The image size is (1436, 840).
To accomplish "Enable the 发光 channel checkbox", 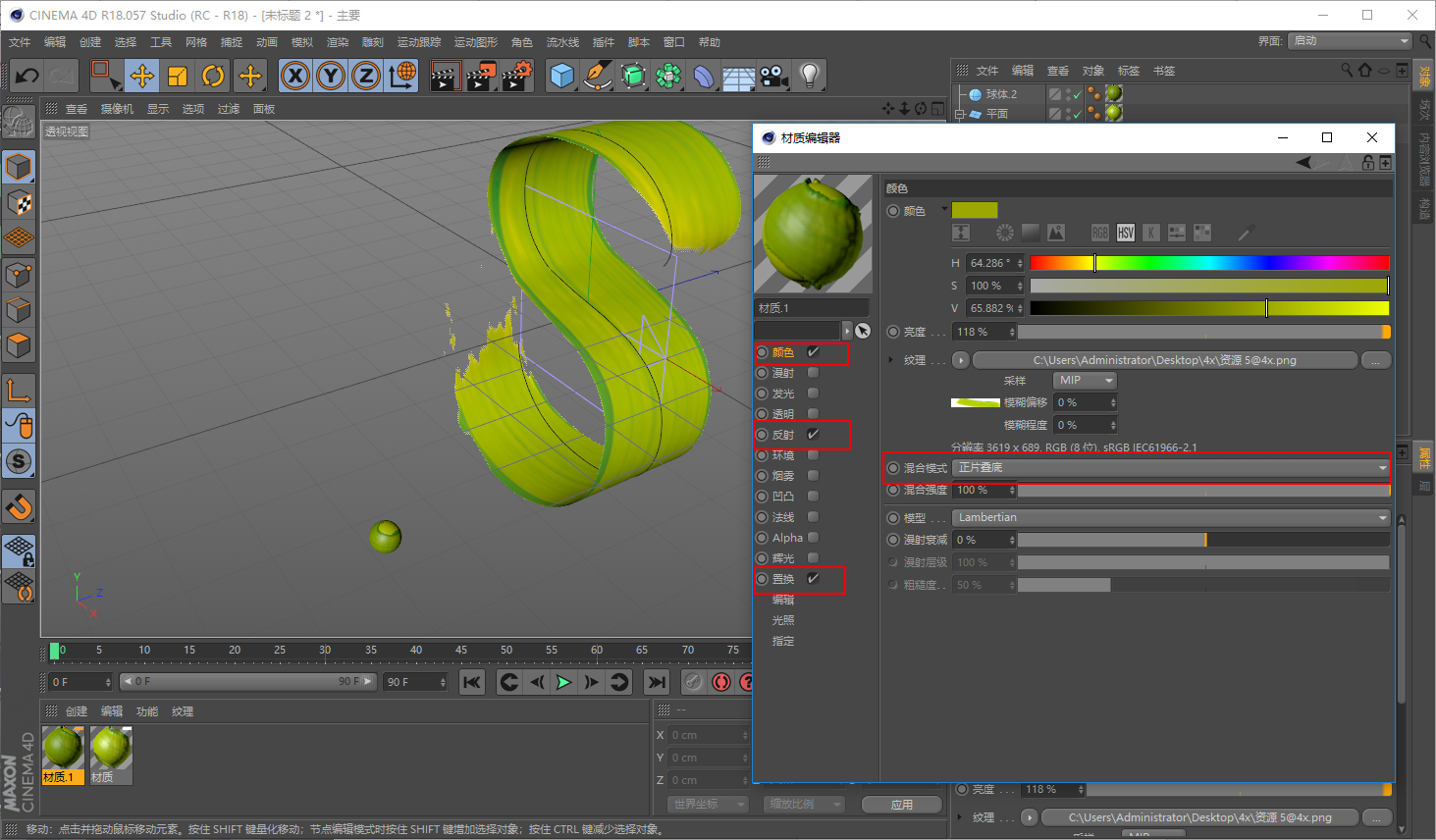I will click(813, 394).
